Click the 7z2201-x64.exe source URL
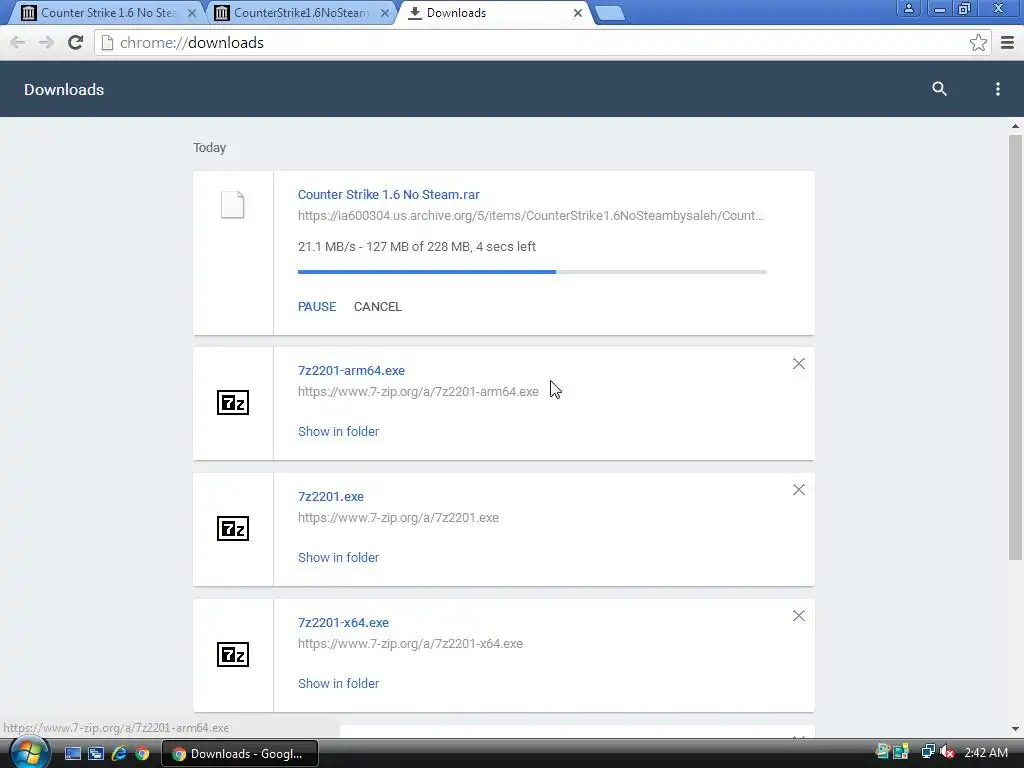 [x=410, y=644]
